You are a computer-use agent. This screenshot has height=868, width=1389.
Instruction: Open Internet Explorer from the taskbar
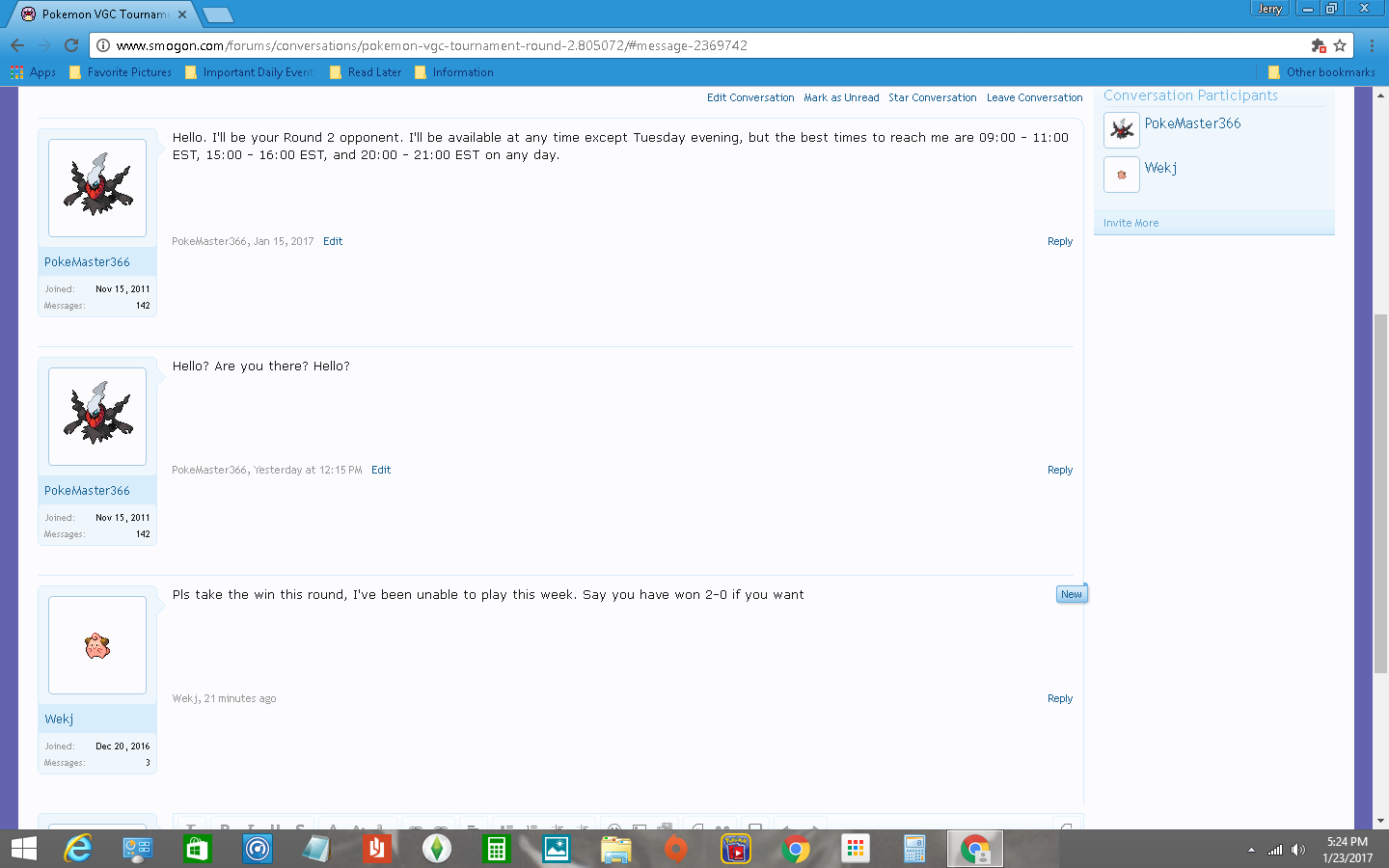click(x=77, y=849)
